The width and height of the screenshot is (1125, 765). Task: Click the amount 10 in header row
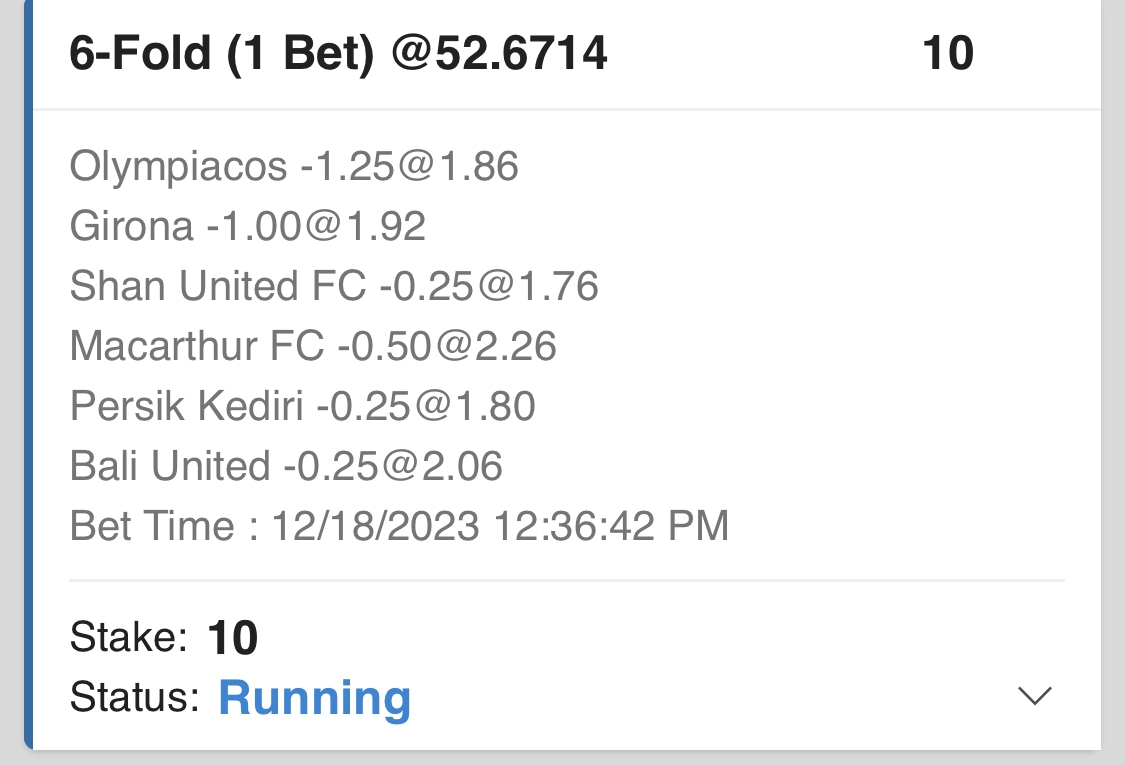947,54
